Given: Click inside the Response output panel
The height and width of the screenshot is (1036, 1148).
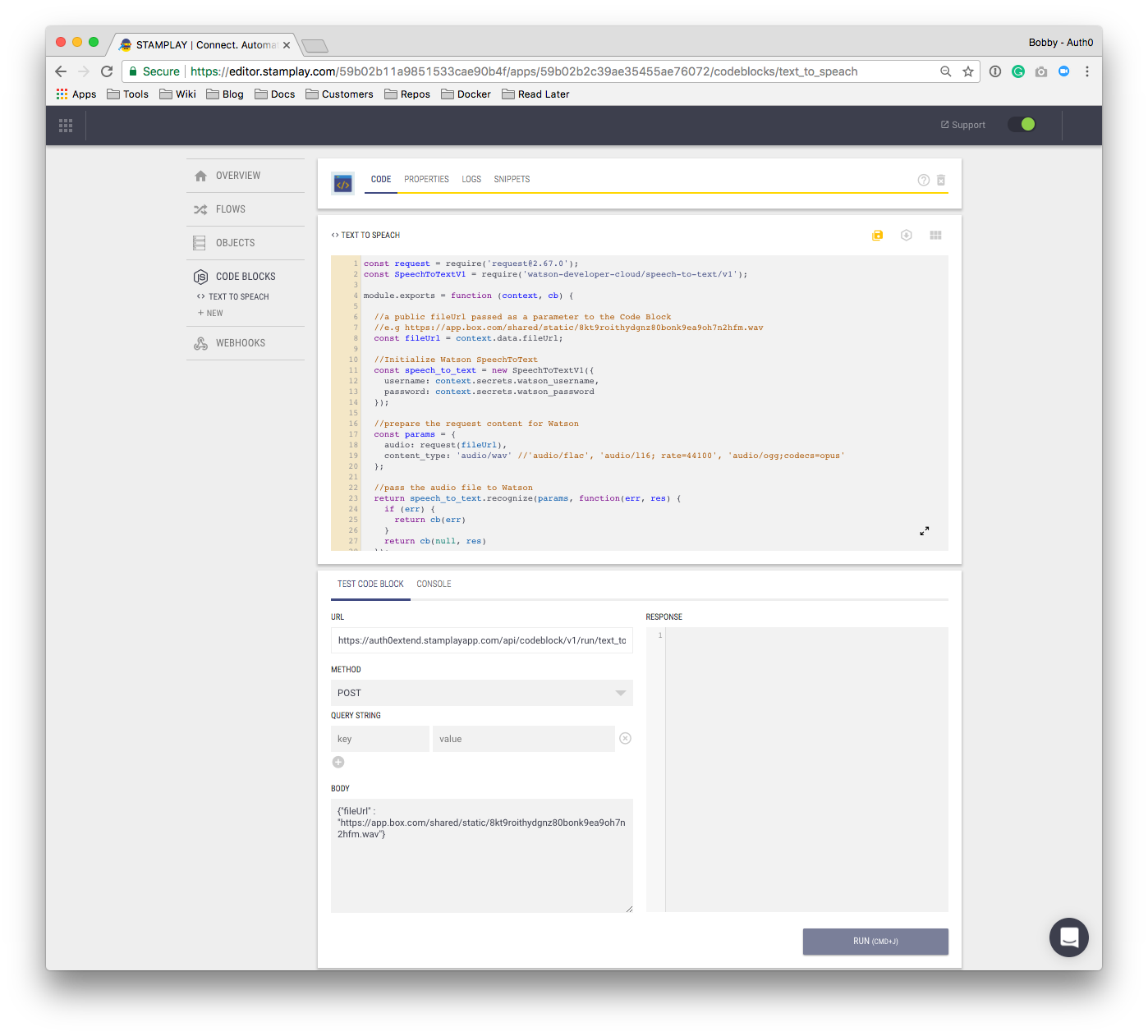Looking at the screenshot, I should (x=797, y=770).
